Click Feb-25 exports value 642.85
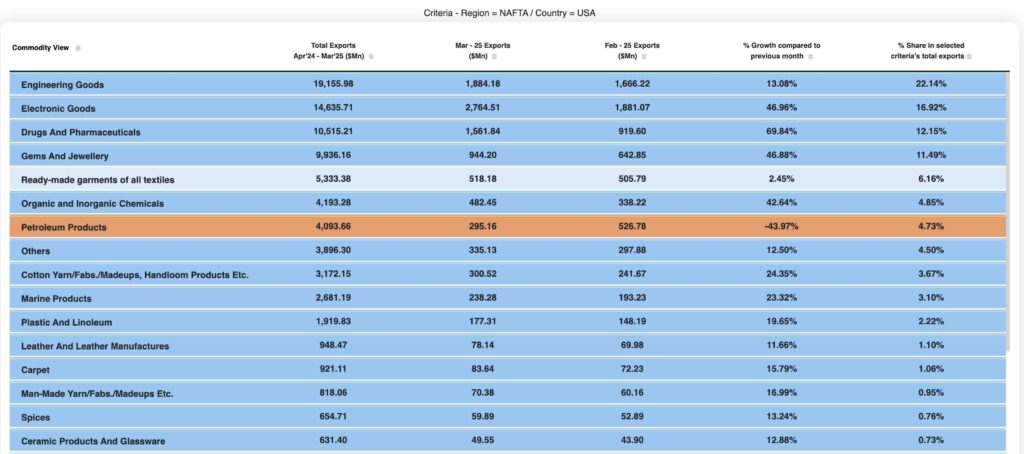The width and height of the screenshot is (1024, 454). [x=632, y=155]
